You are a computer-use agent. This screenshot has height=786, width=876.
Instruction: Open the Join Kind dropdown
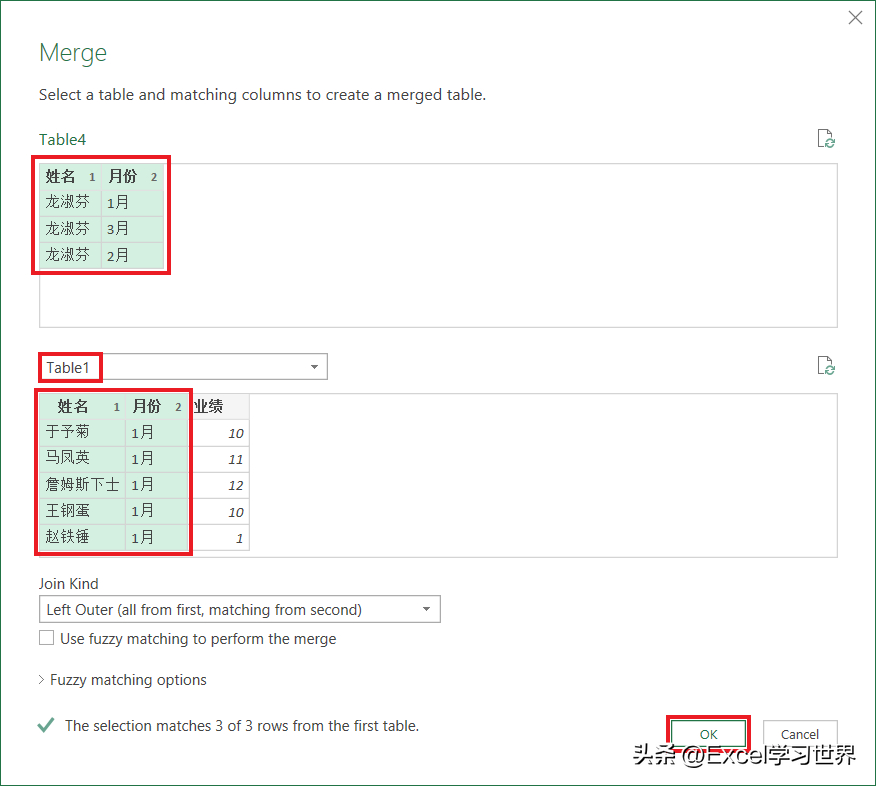(240, 609)
